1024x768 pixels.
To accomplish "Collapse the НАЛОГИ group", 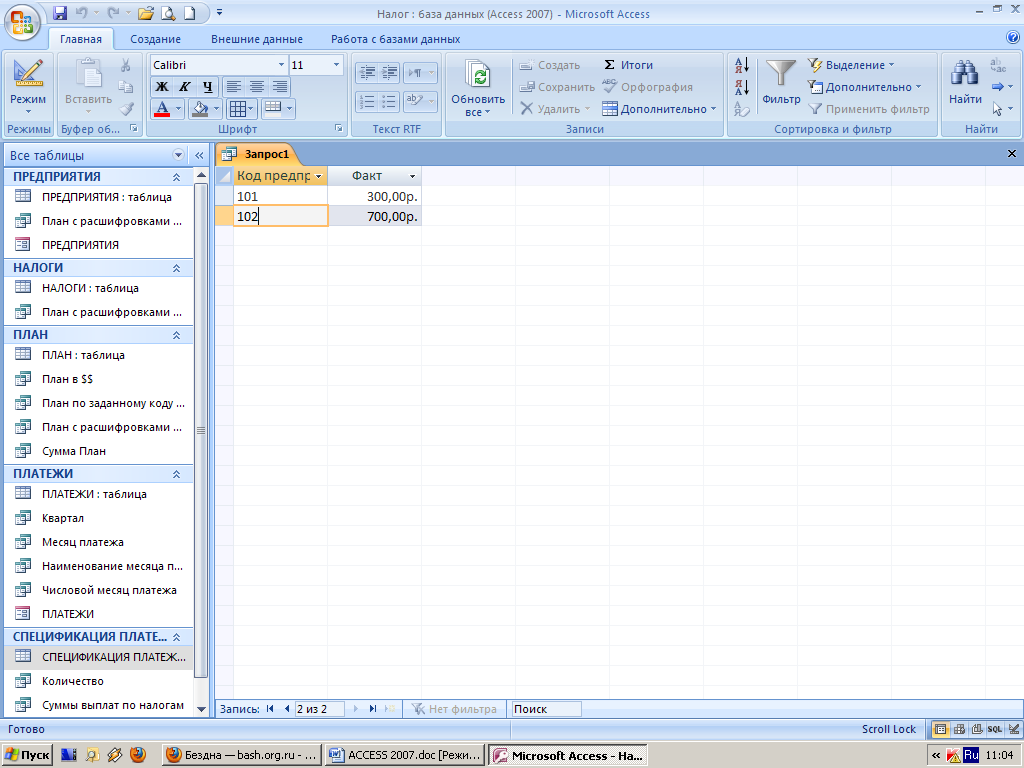I will 176,268.
